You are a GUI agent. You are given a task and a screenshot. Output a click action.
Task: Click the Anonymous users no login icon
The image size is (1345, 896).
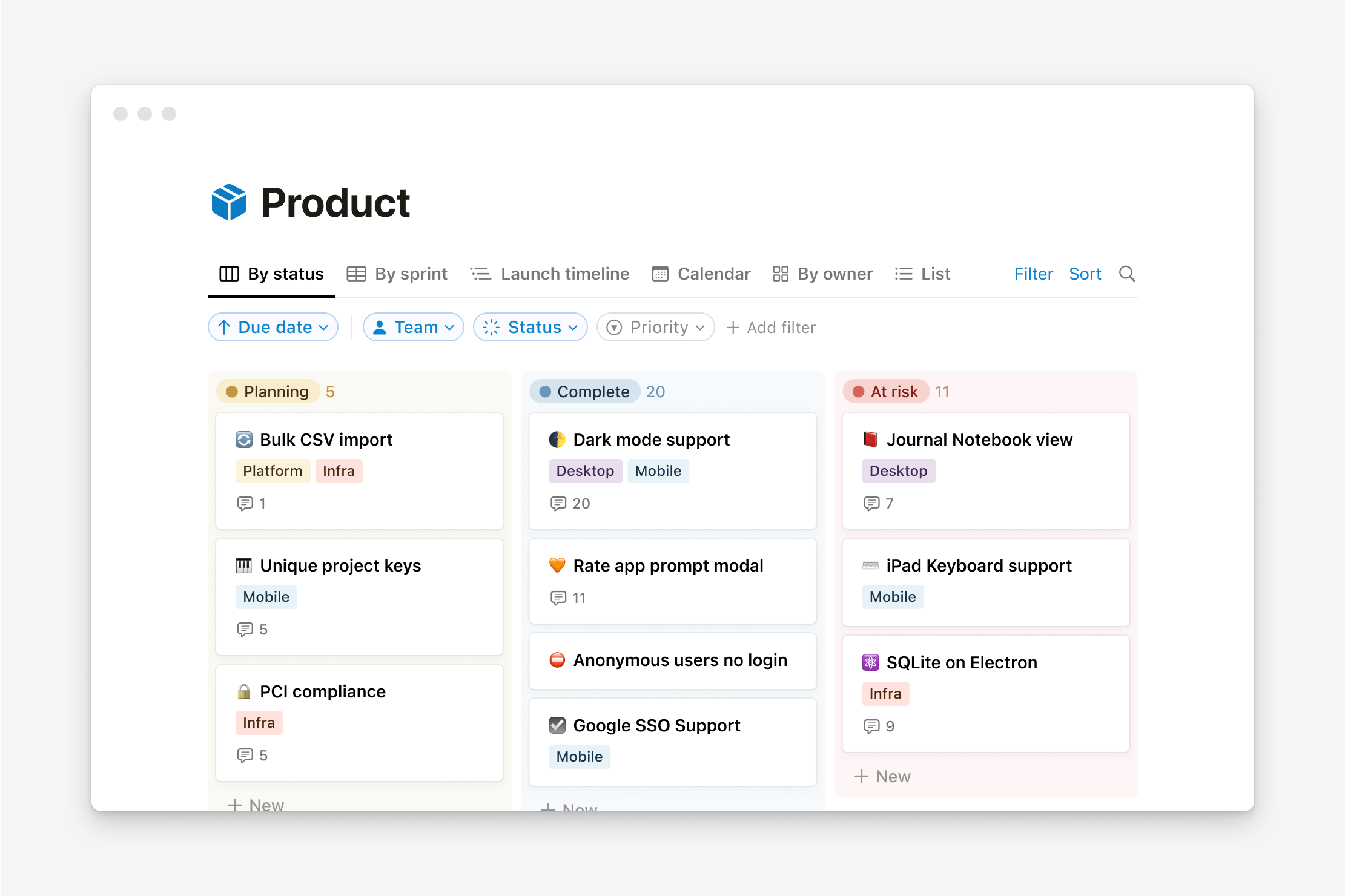tap(557, 660)
